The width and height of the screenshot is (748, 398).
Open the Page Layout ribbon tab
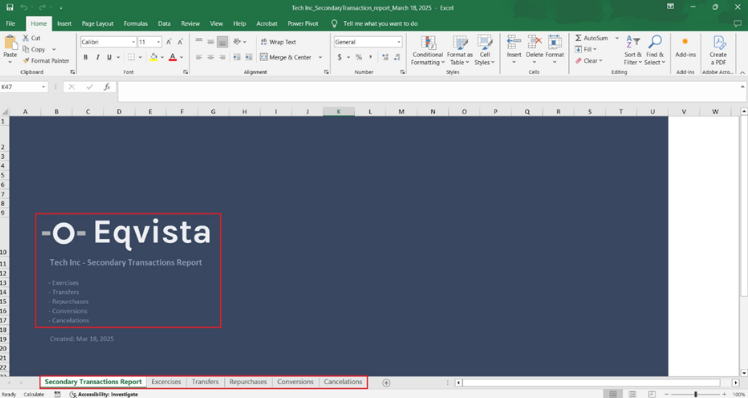(97, 23)
